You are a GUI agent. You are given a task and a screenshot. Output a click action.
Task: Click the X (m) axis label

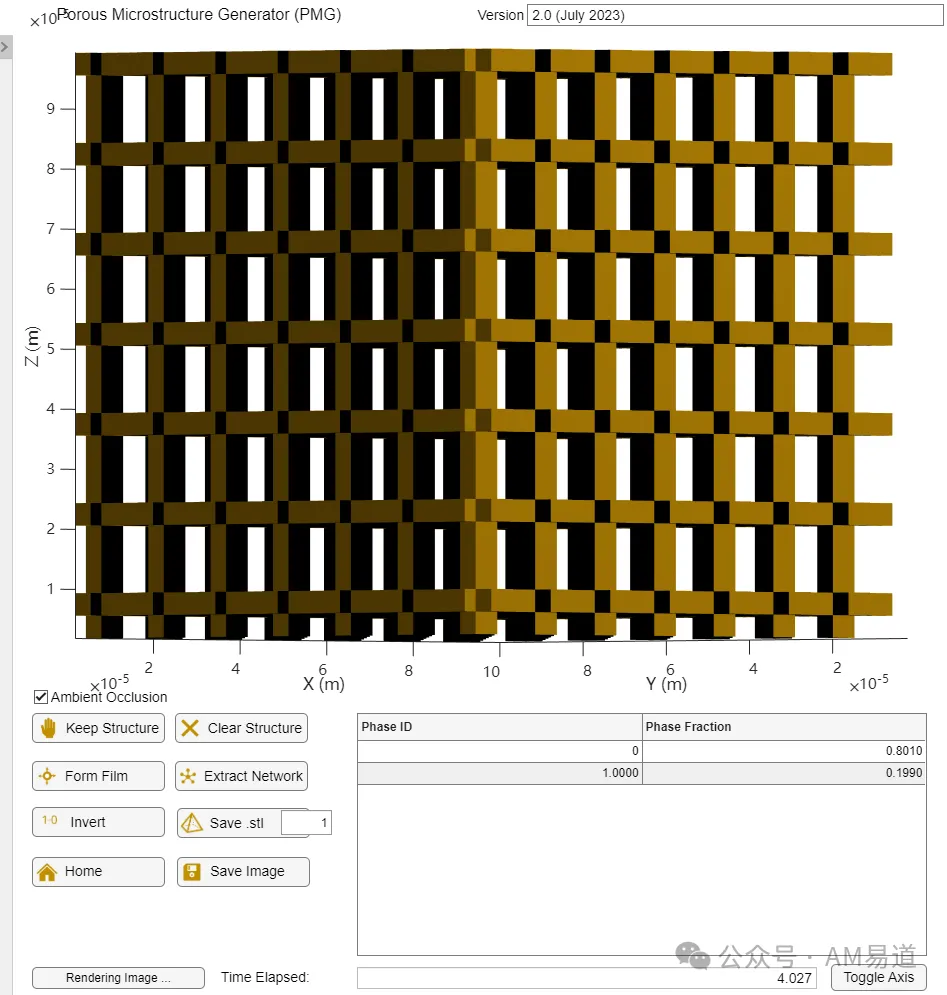point(324,684)
